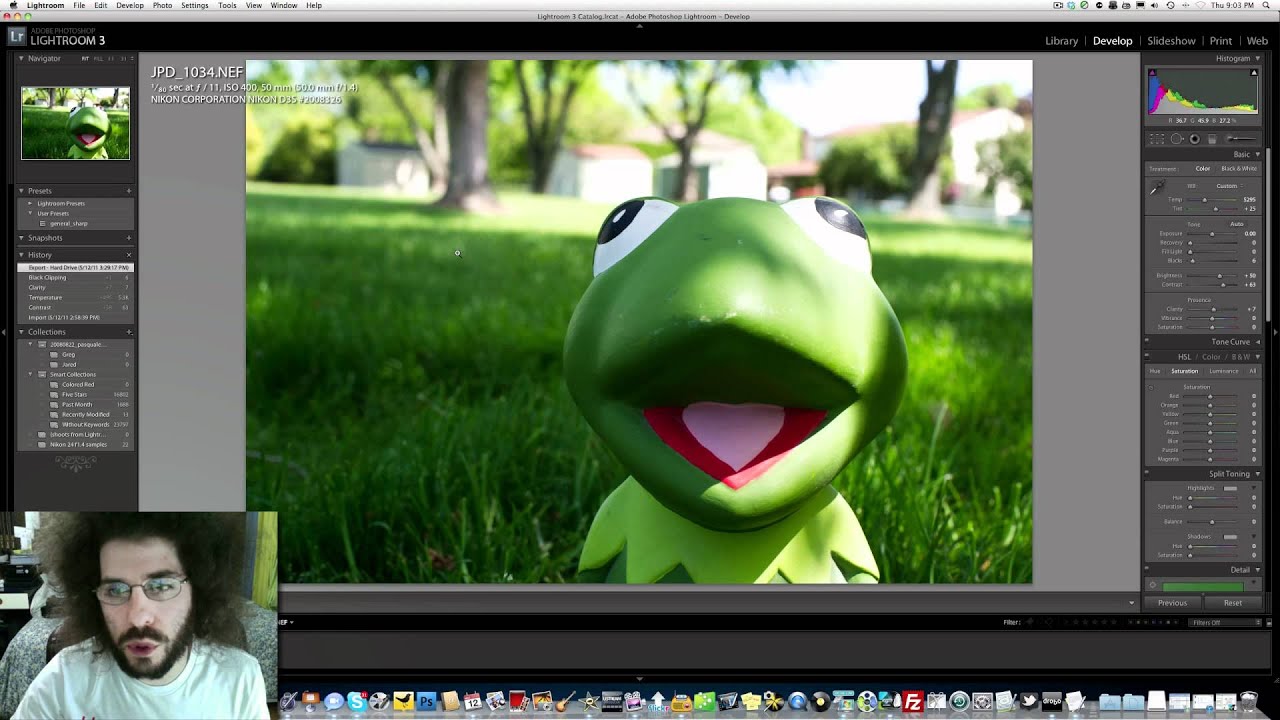Switch to the Print module
The image size is (1280, 720).
1220,41
